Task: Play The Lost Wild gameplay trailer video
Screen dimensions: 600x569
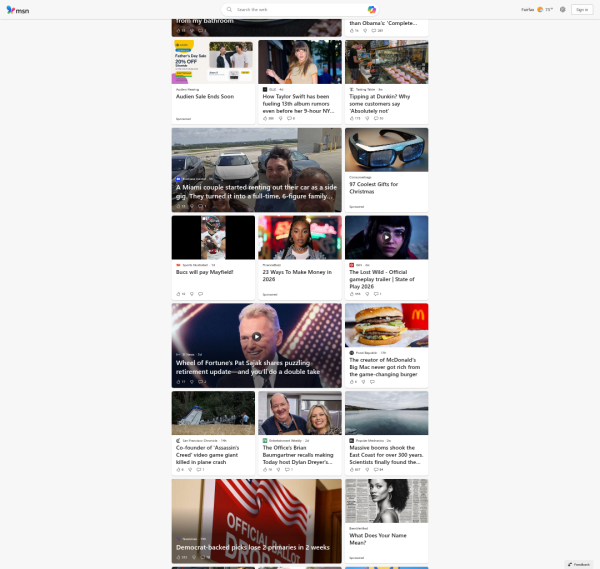Action: pos(386,237)
